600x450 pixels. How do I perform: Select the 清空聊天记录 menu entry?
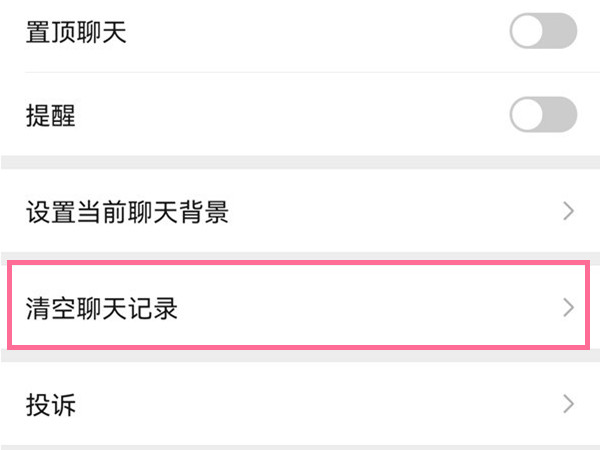[300, 307]
